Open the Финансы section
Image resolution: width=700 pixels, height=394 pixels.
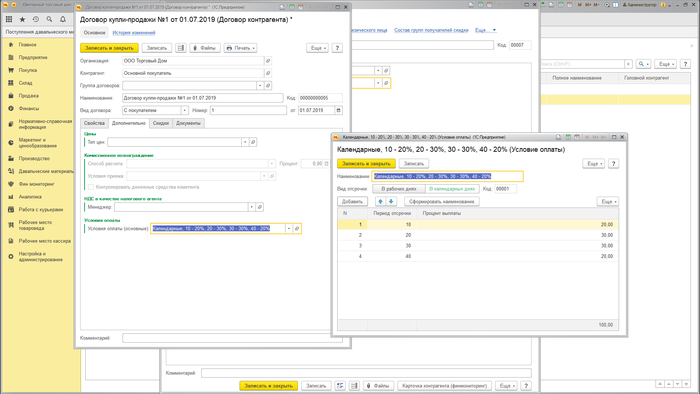pos(29,108)
